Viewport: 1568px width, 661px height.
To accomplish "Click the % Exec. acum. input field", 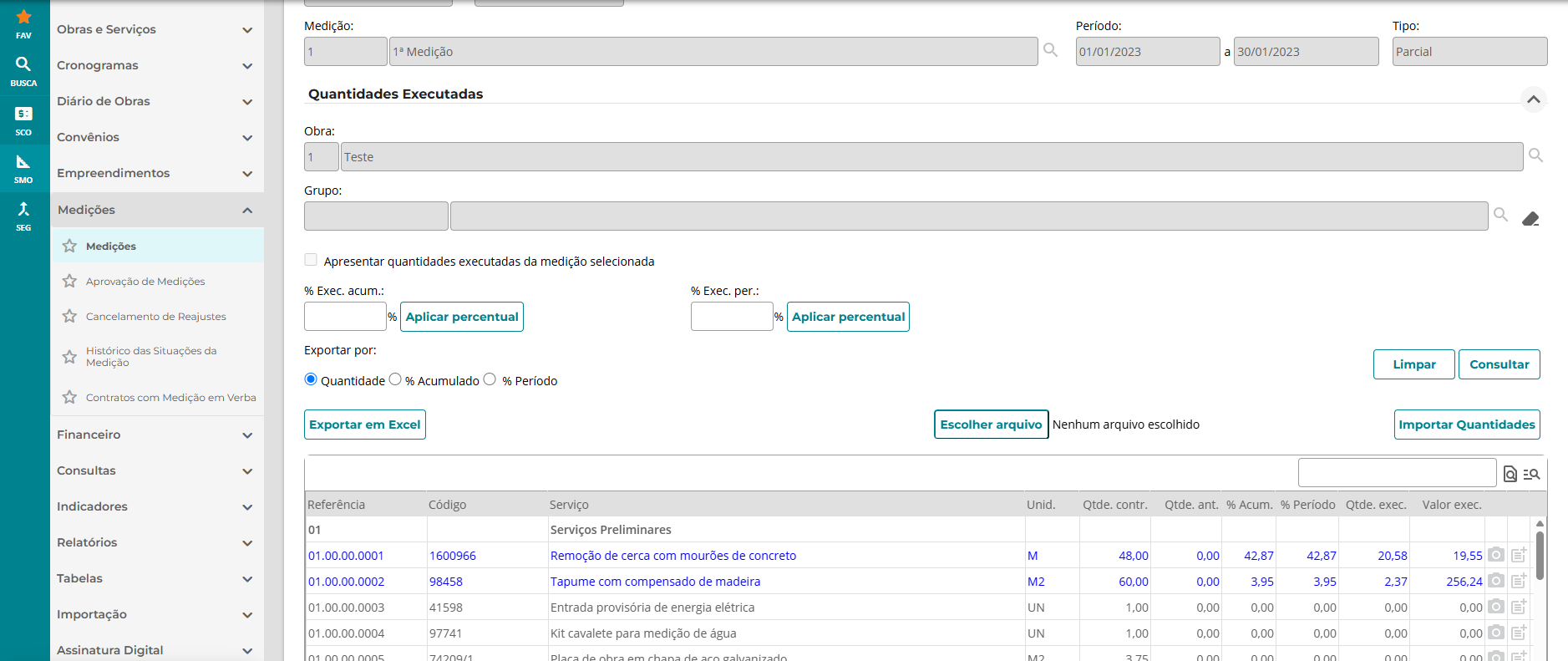I will click(x=345, y=317).
